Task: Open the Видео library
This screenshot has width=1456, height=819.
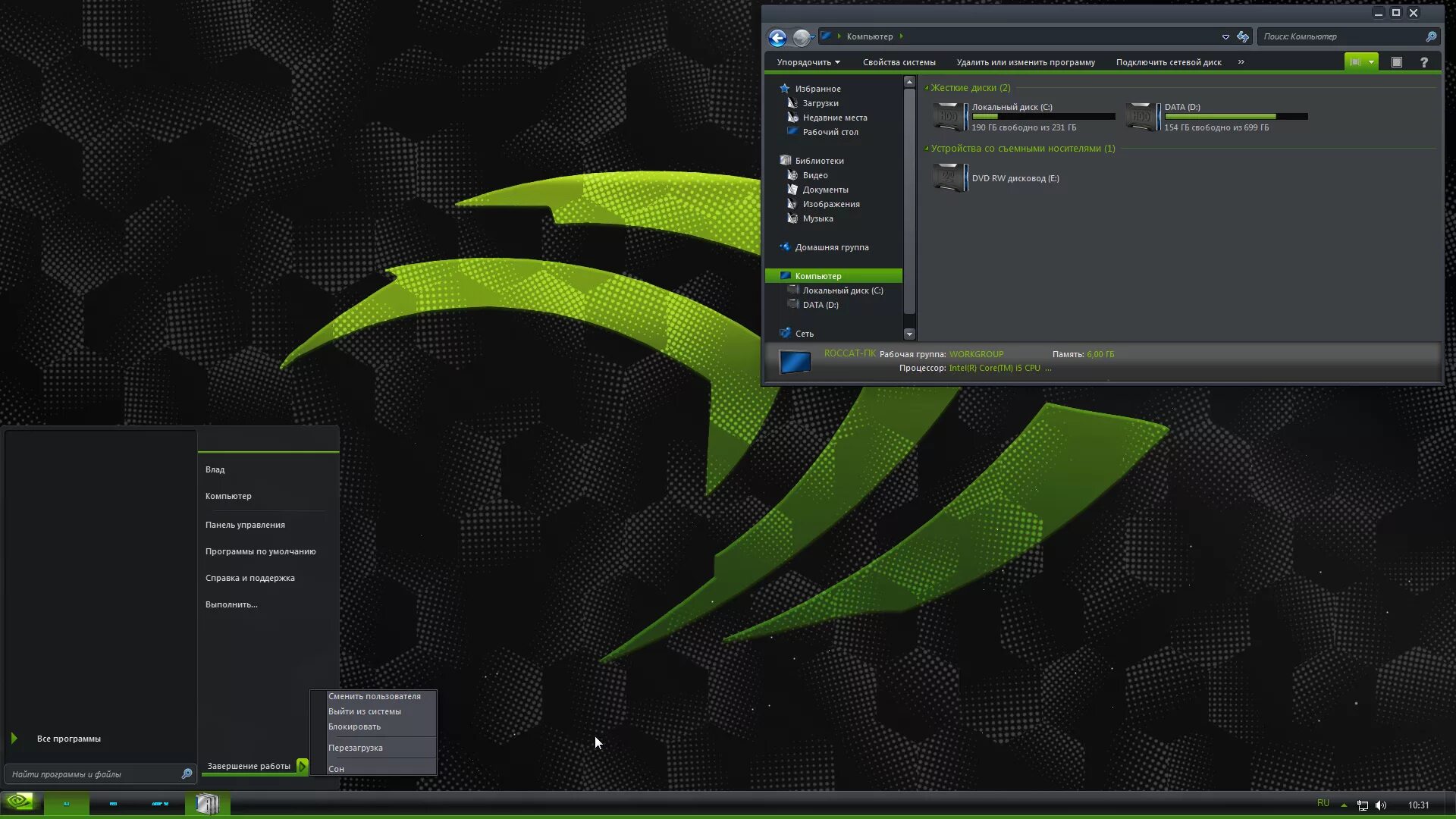Action: pyautogui.click(x=814, y=175)
